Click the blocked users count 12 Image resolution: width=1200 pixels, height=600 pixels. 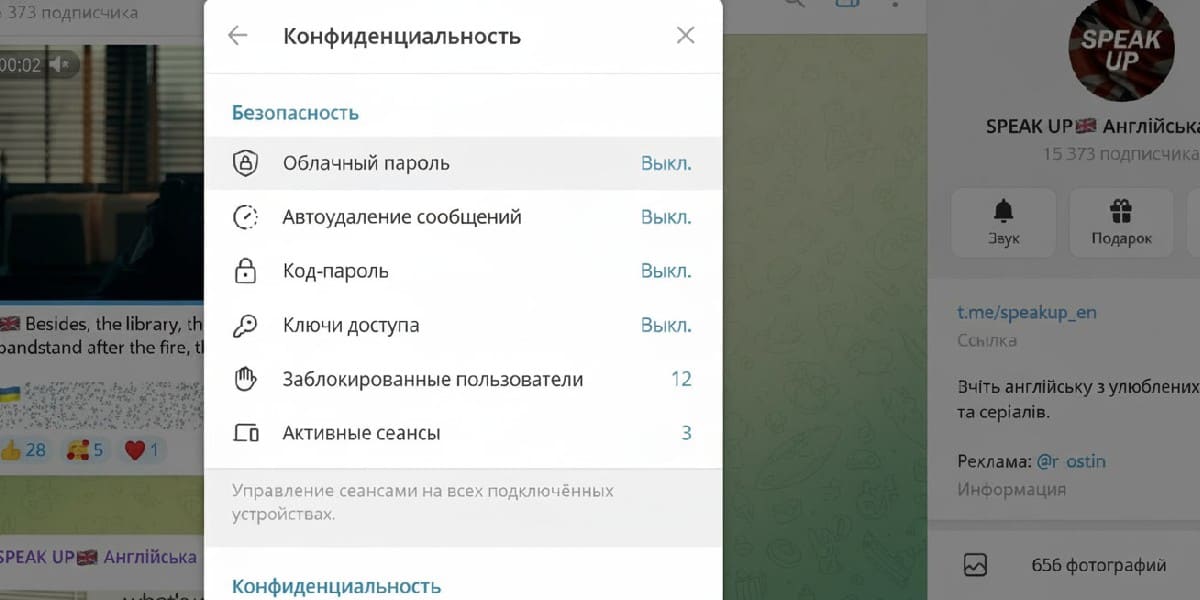[x=681, y=379]
